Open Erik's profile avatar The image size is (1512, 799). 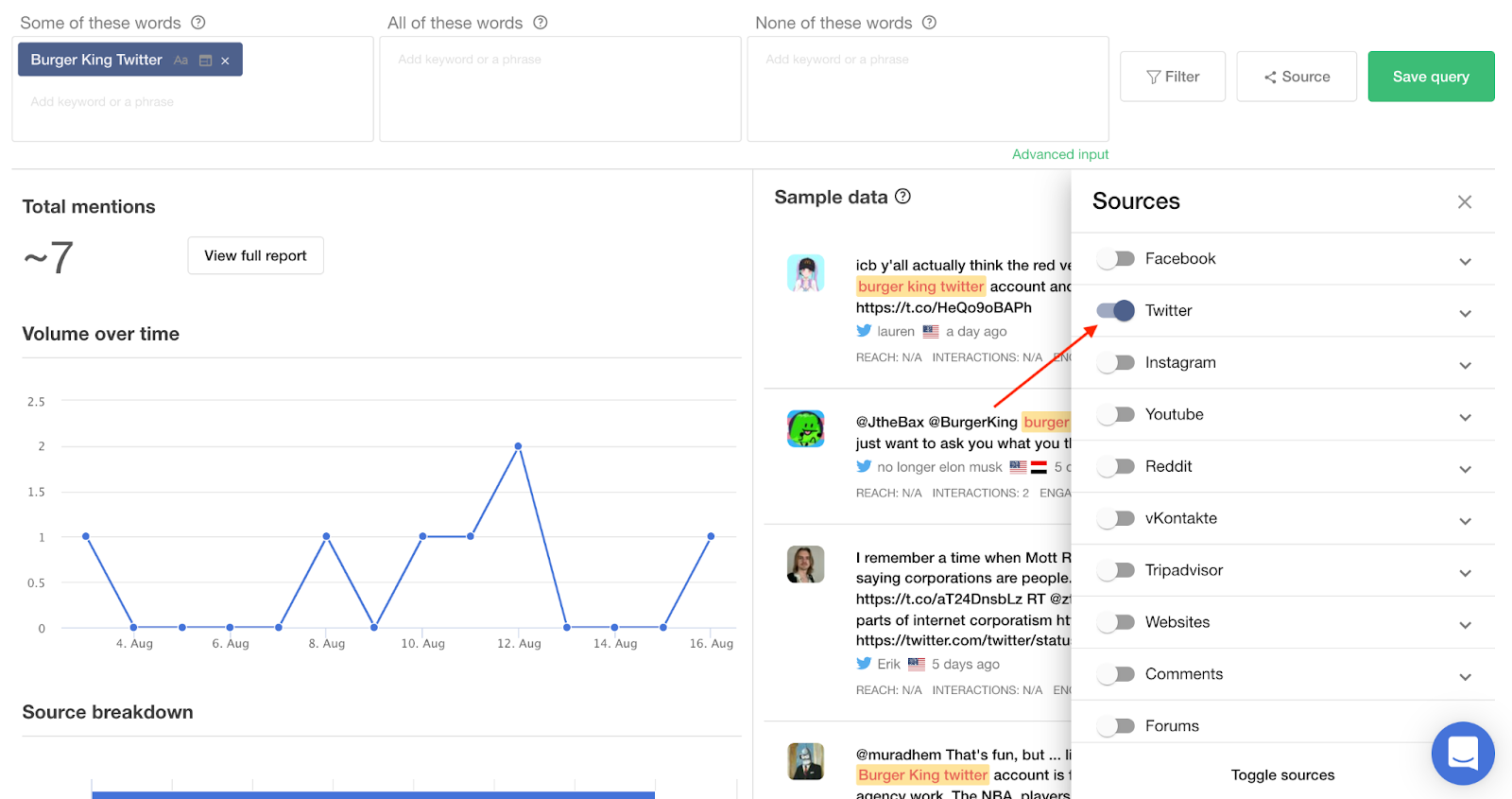[x=806, y=565]
